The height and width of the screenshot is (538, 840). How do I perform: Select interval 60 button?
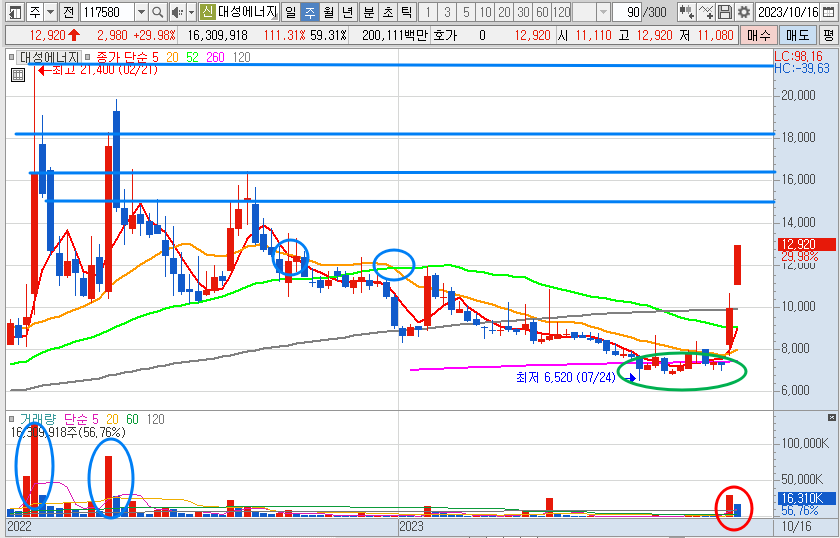point(542,11)
